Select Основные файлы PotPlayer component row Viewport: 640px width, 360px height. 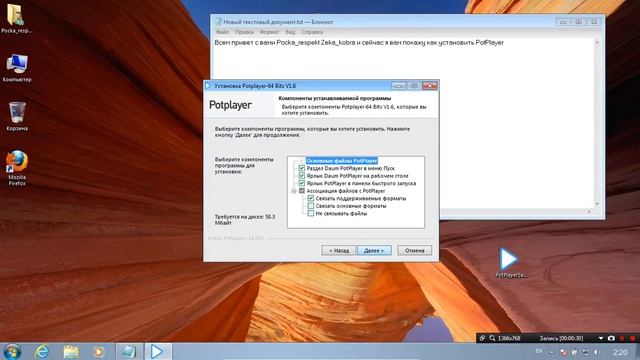342,161
